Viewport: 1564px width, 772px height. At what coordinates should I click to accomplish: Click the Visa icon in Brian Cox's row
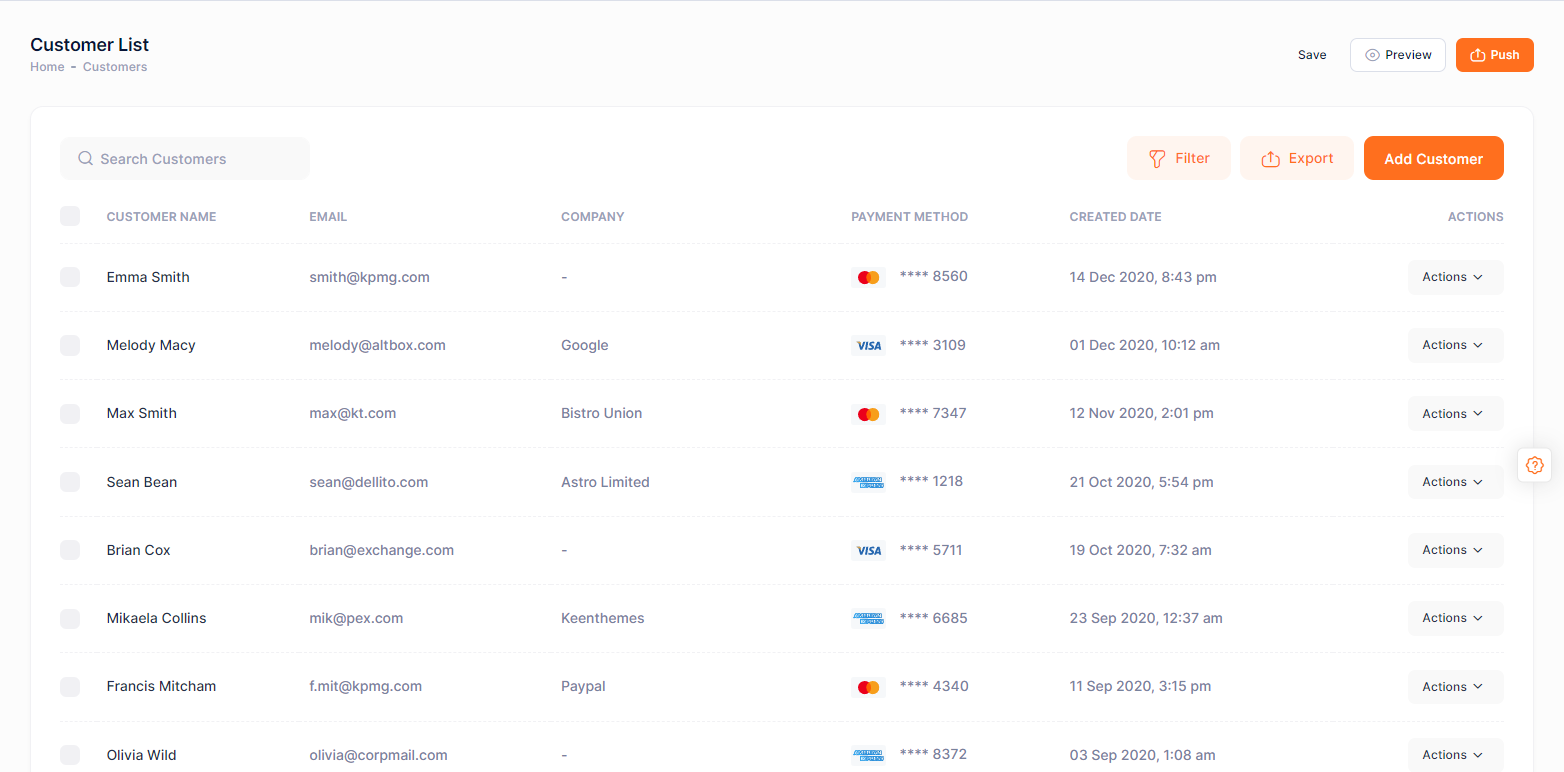(x=868, y=550)
